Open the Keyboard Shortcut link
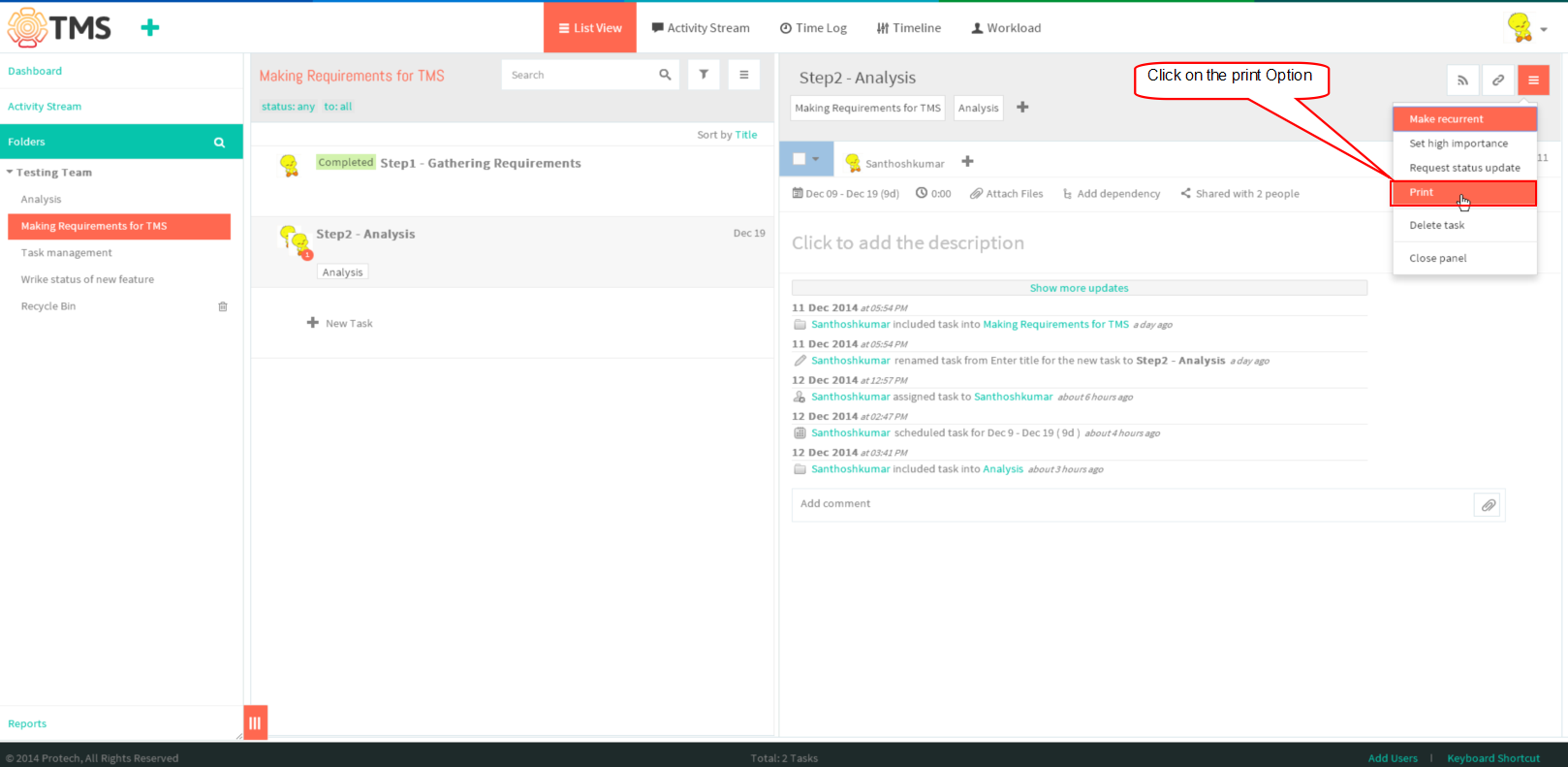Image resolution: width=1568 pixels, height=767 pixels. pos(1492,758)
